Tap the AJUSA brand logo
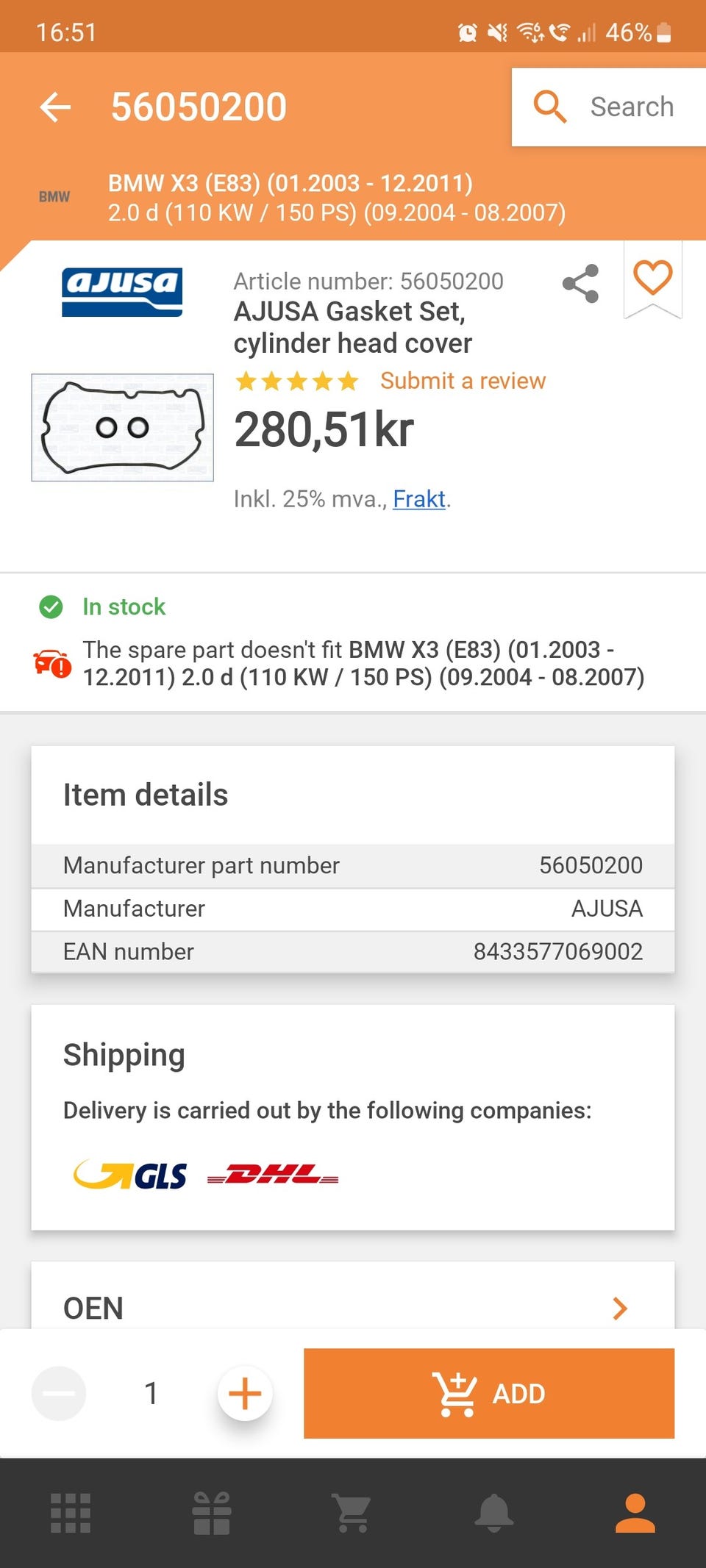This screenshot has width=706, height=1568. click(x=122, y=293)
